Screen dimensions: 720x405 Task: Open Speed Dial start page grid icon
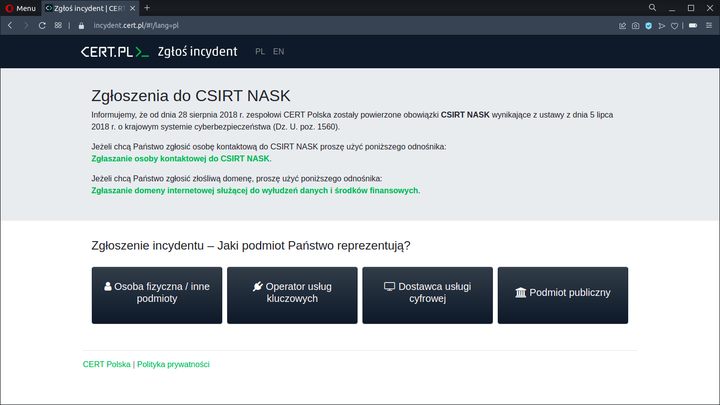tap(58, 26)
